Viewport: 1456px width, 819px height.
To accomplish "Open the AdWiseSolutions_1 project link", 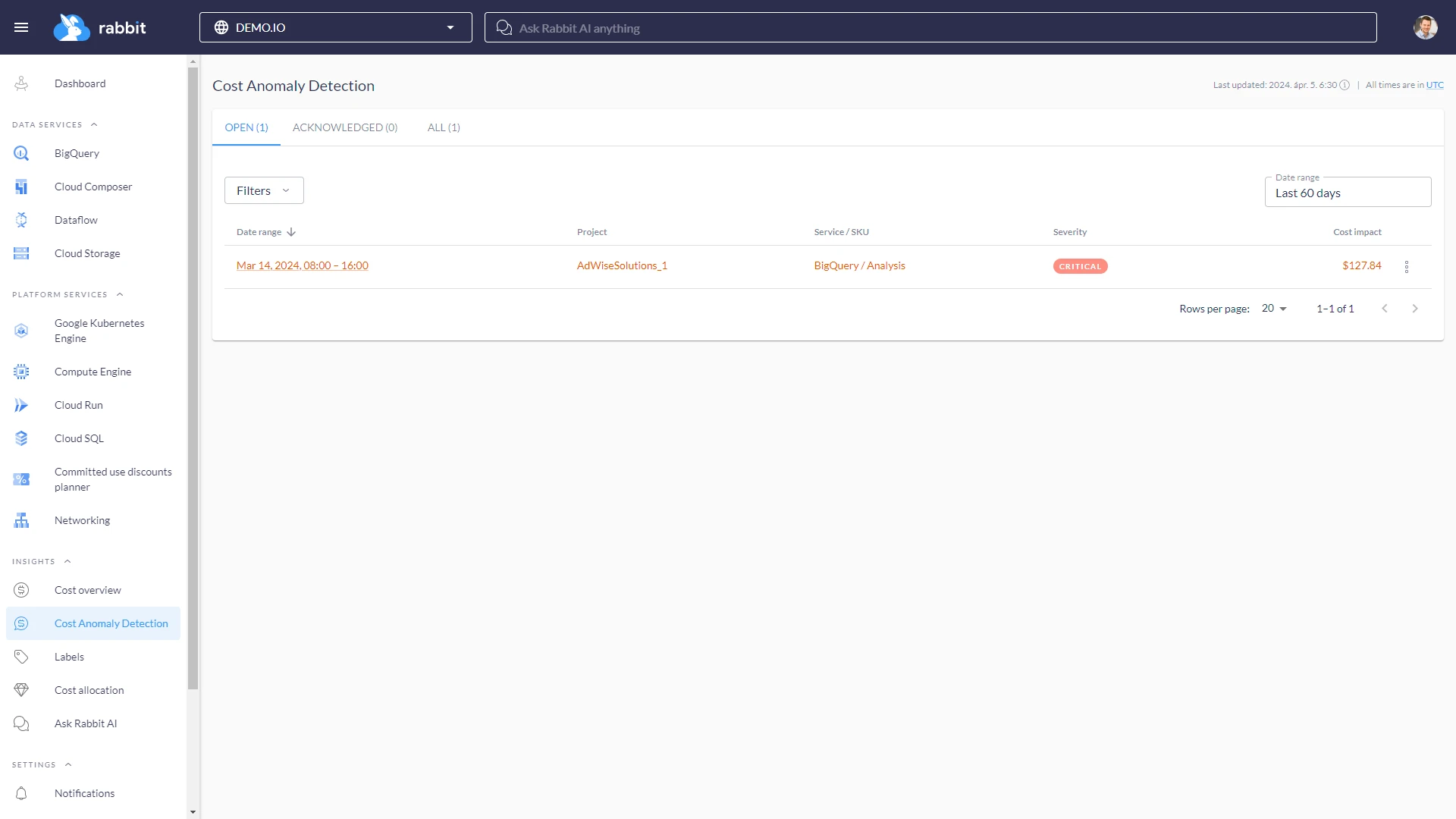I will [x=621, y=265].
